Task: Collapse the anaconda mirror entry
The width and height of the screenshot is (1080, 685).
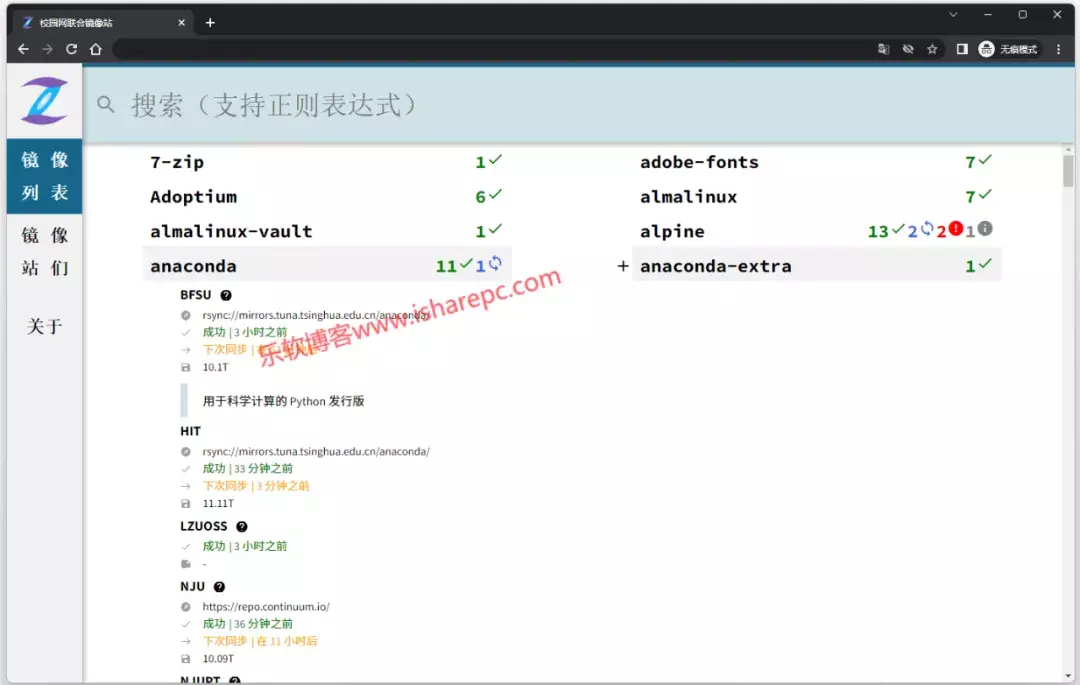Action: 326,265
